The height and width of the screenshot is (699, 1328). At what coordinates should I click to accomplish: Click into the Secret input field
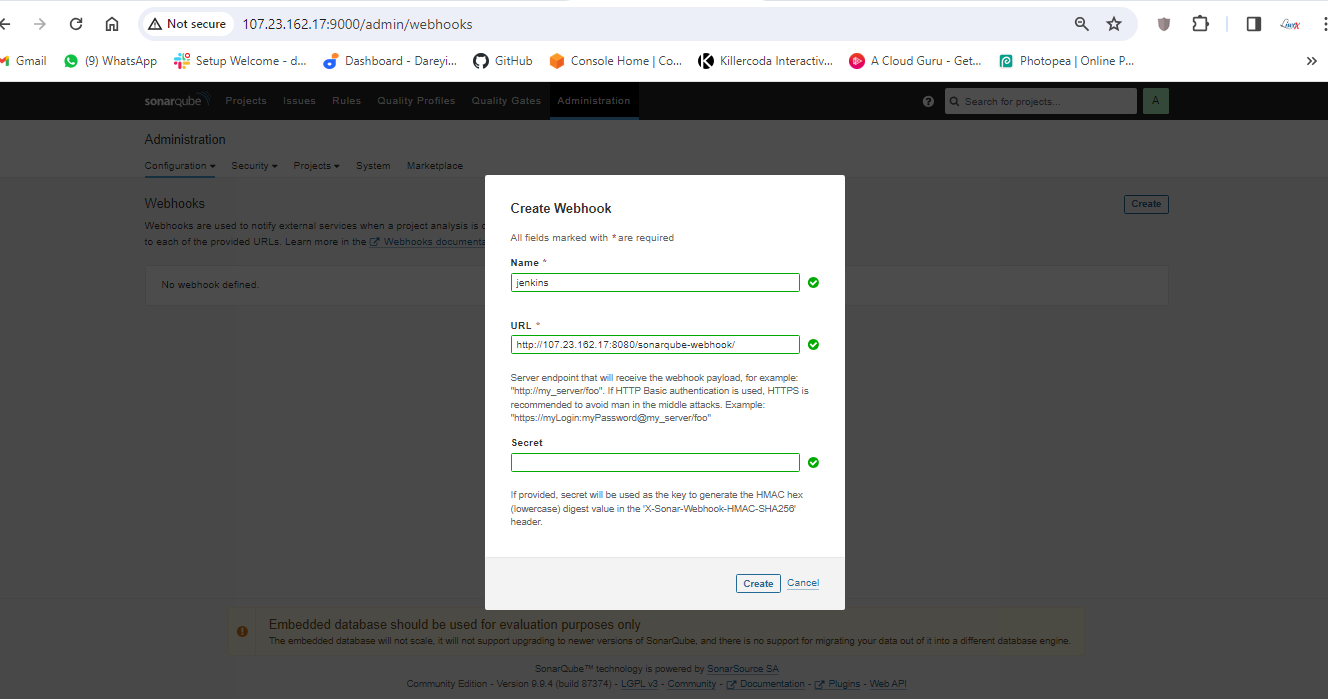click(655, 463)
